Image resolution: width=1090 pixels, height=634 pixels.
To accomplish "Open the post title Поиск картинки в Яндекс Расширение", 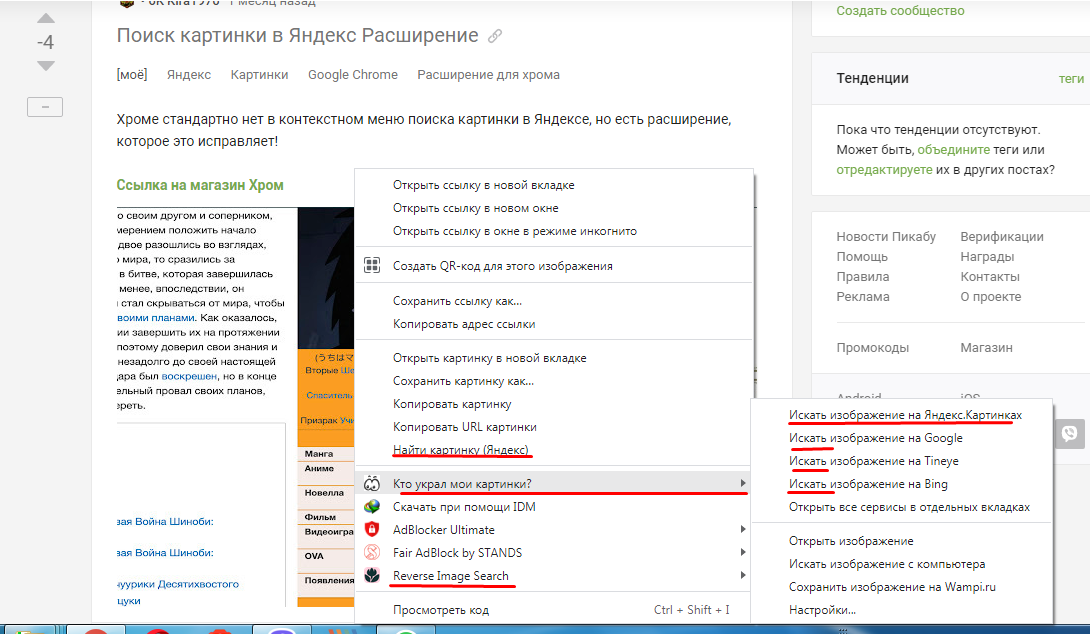I will point(298,35).
